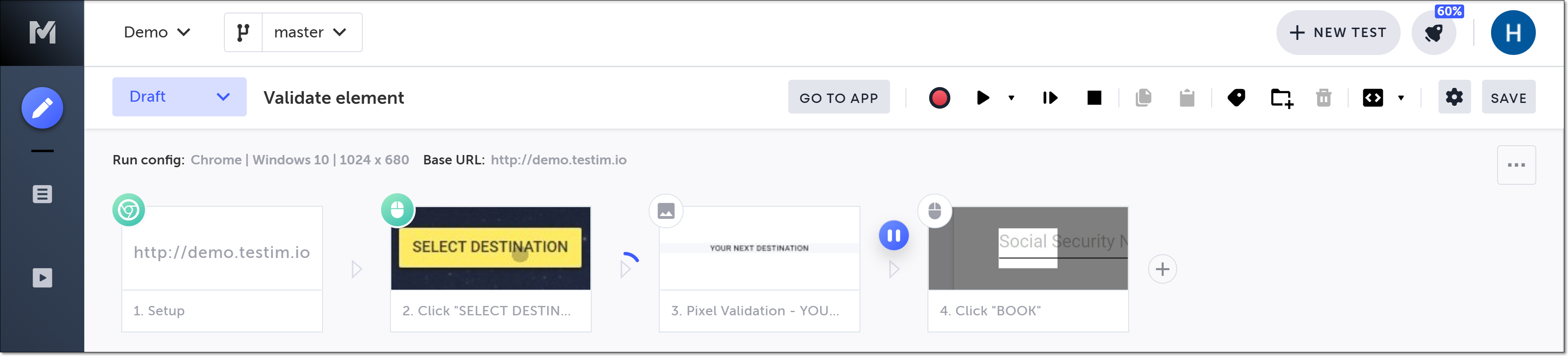Click the red record button
The width and height of the screenshot is (1568, 356).
(939, 97)
